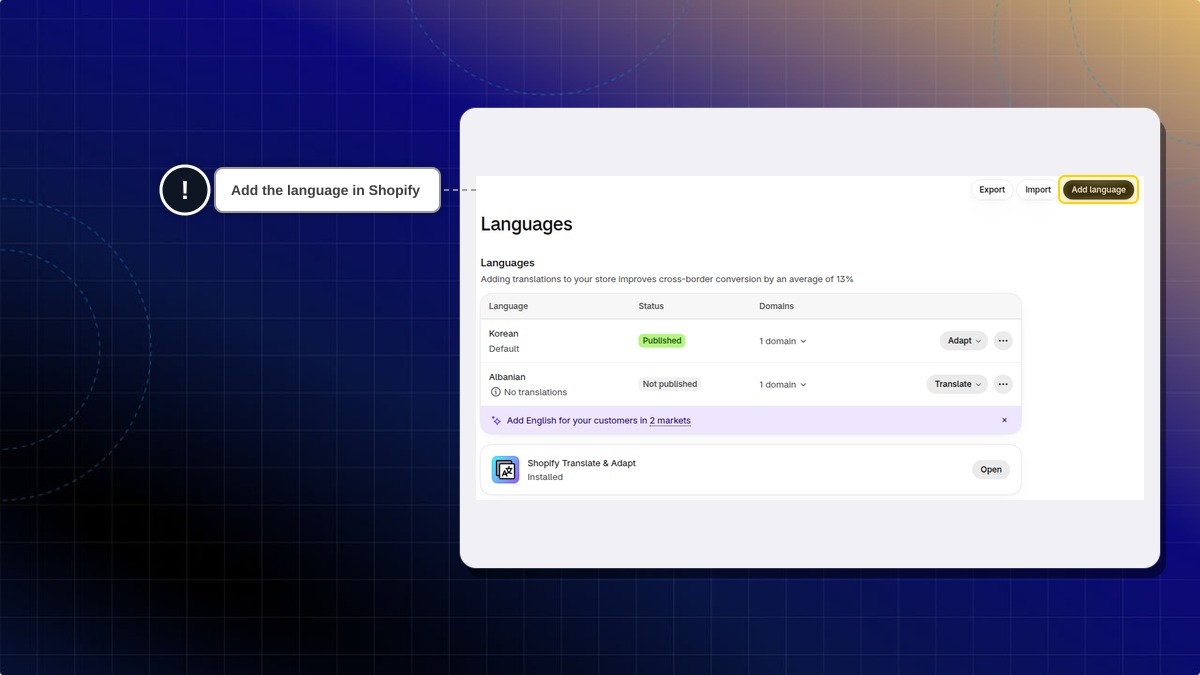Screen dimensions: 1200x675
Task: Click the Shopify Translate & Adapt app icon
Action: pyautogui.click(x=506, y=470)
